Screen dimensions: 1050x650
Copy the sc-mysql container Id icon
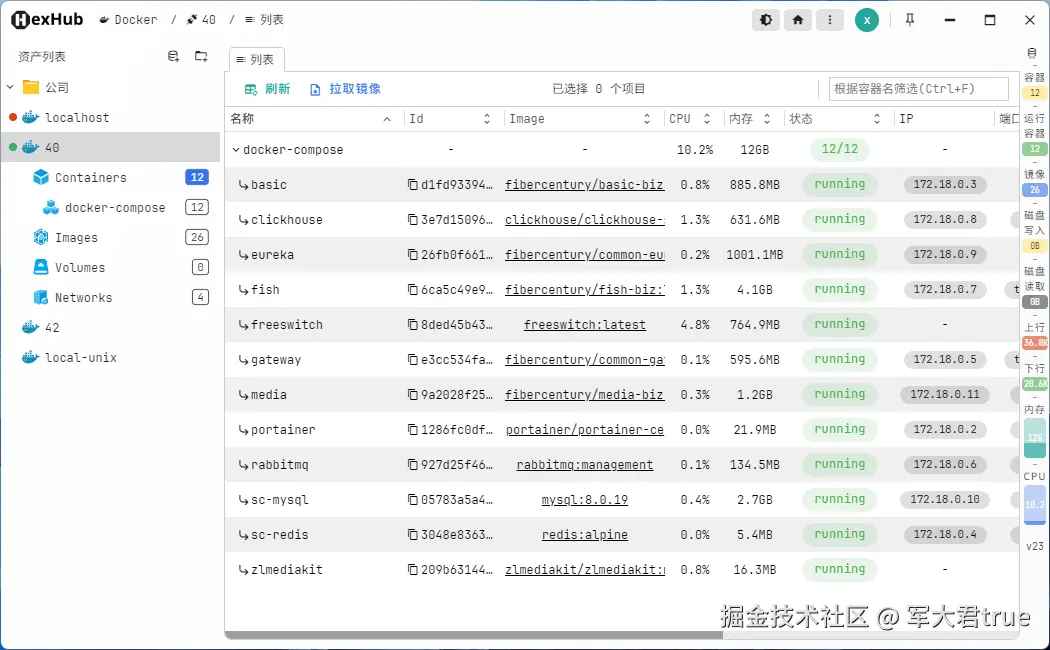(413, 500)
